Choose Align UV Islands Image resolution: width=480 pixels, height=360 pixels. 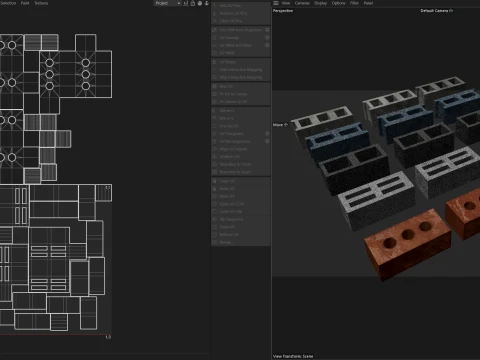click(x=241, y=149)
